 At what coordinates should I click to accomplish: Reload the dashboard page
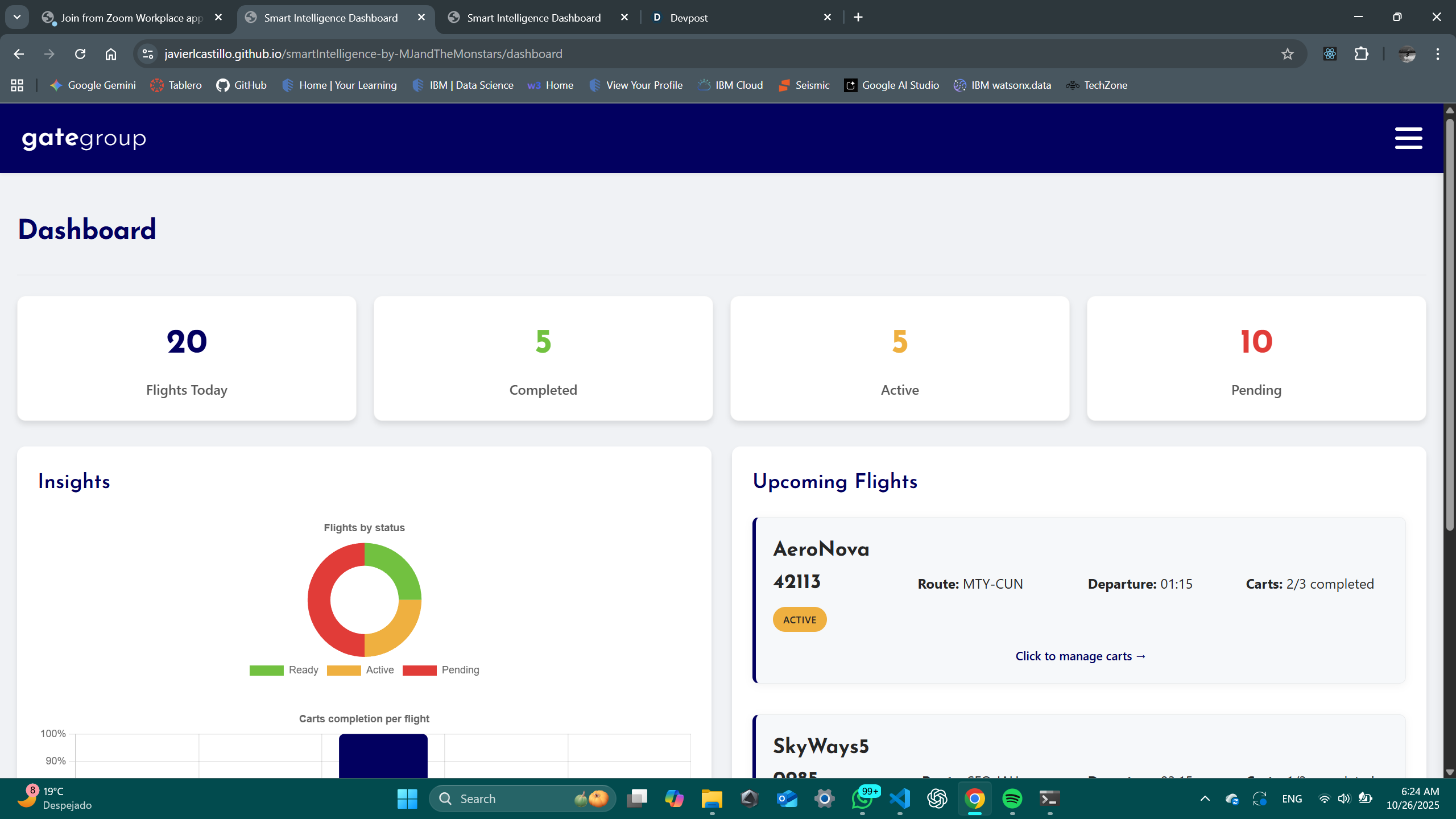click(x=80, y=54)
